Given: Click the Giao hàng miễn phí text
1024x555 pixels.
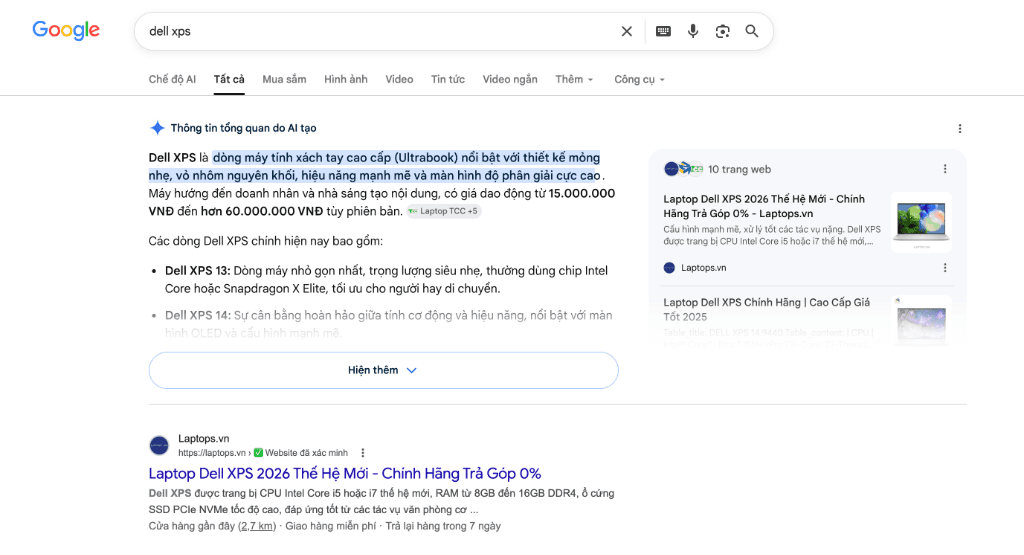Looking at the screenshot, I should pyautogui.click(x=330, y=526).
